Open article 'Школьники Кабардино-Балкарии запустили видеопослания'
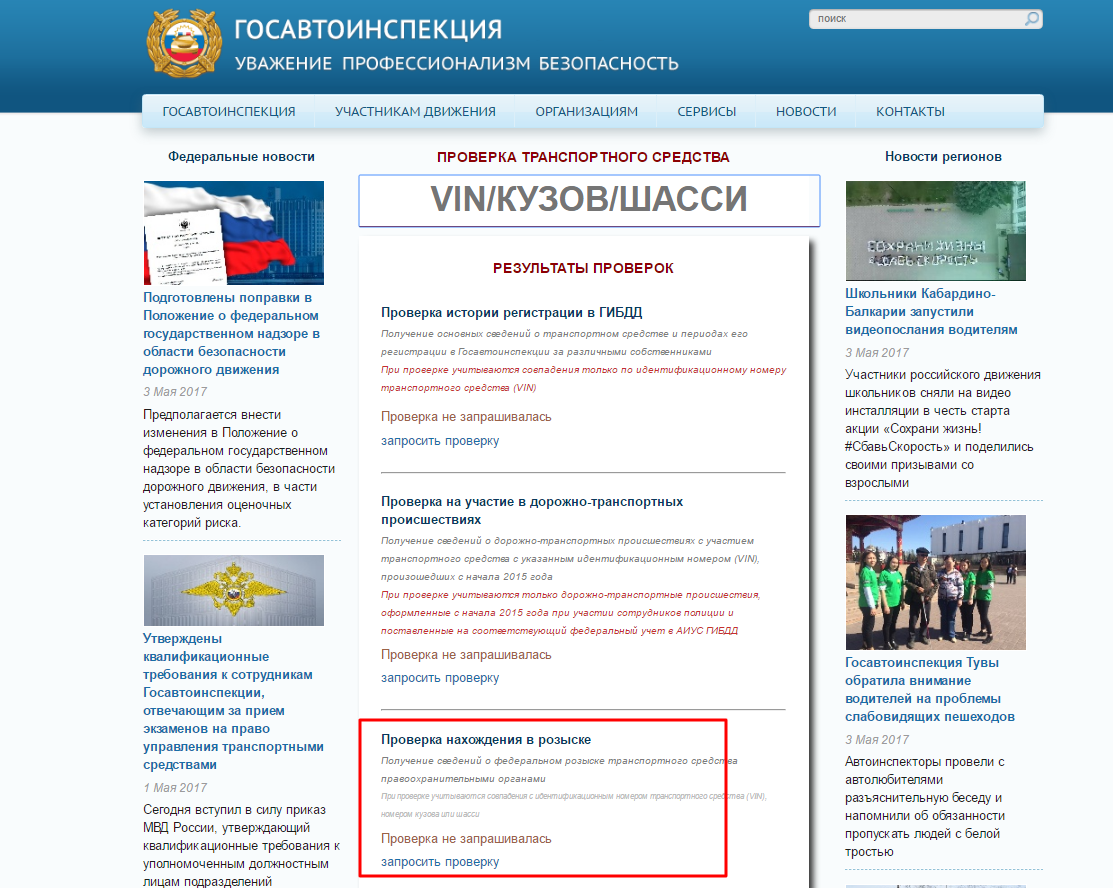This screenshot has height=888, width=1113. coord(931,312)
